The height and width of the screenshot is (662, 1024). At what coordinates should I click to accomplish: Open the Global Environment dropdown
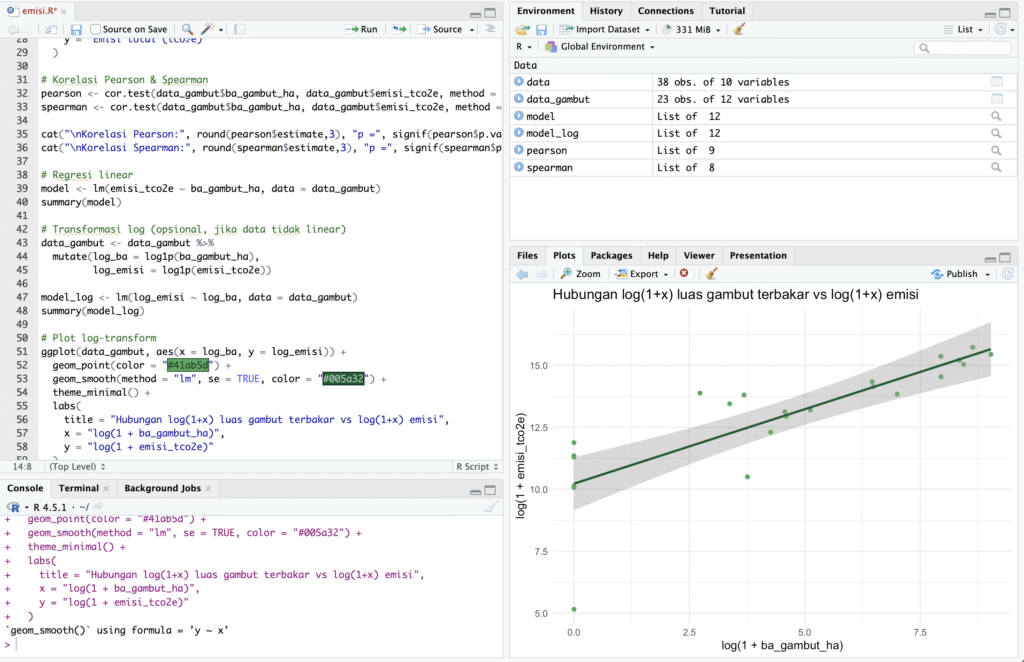600,47
